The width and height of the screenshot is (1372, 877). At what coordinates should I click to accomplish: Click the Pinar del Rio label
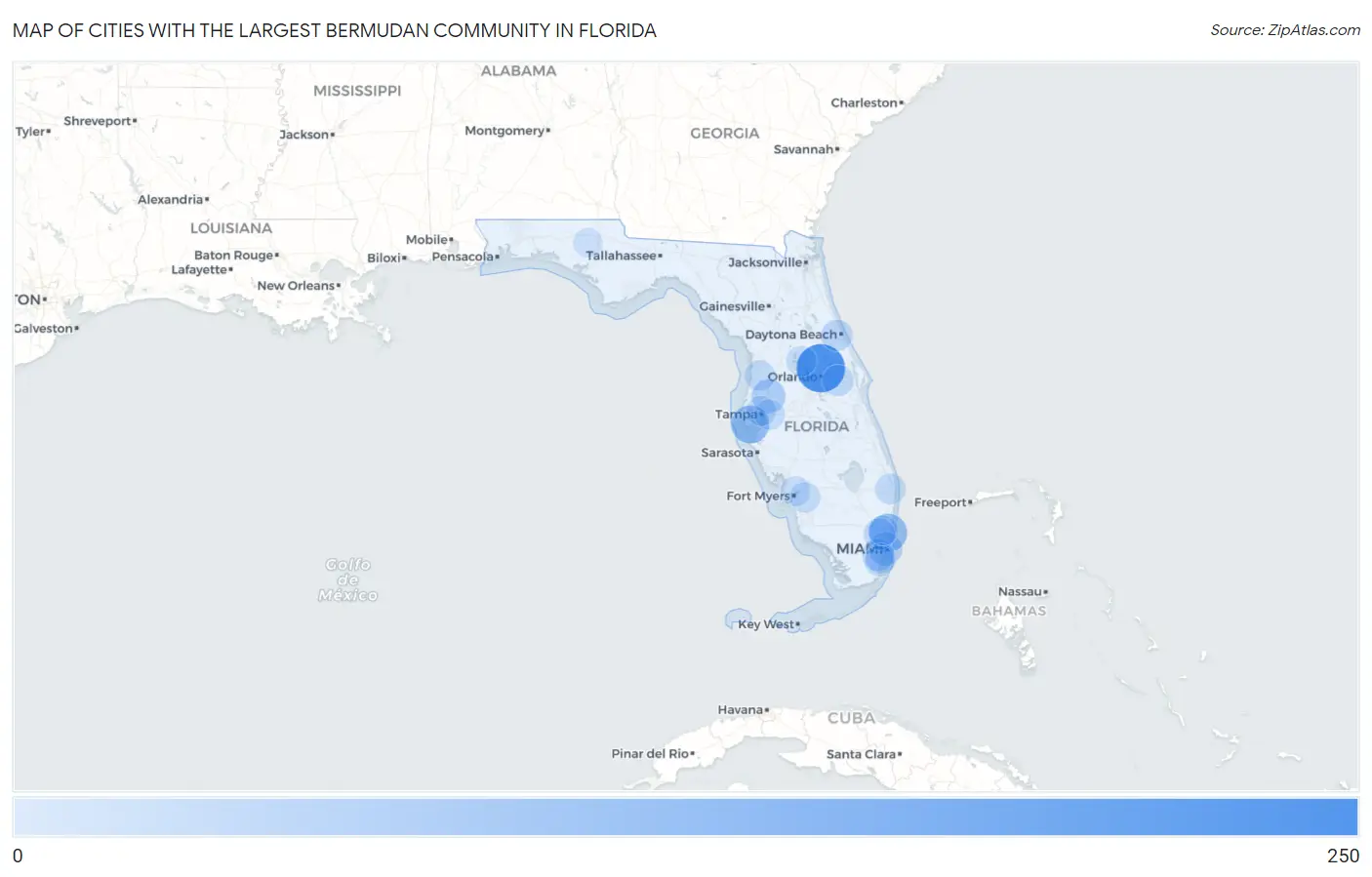click(650, 753)
